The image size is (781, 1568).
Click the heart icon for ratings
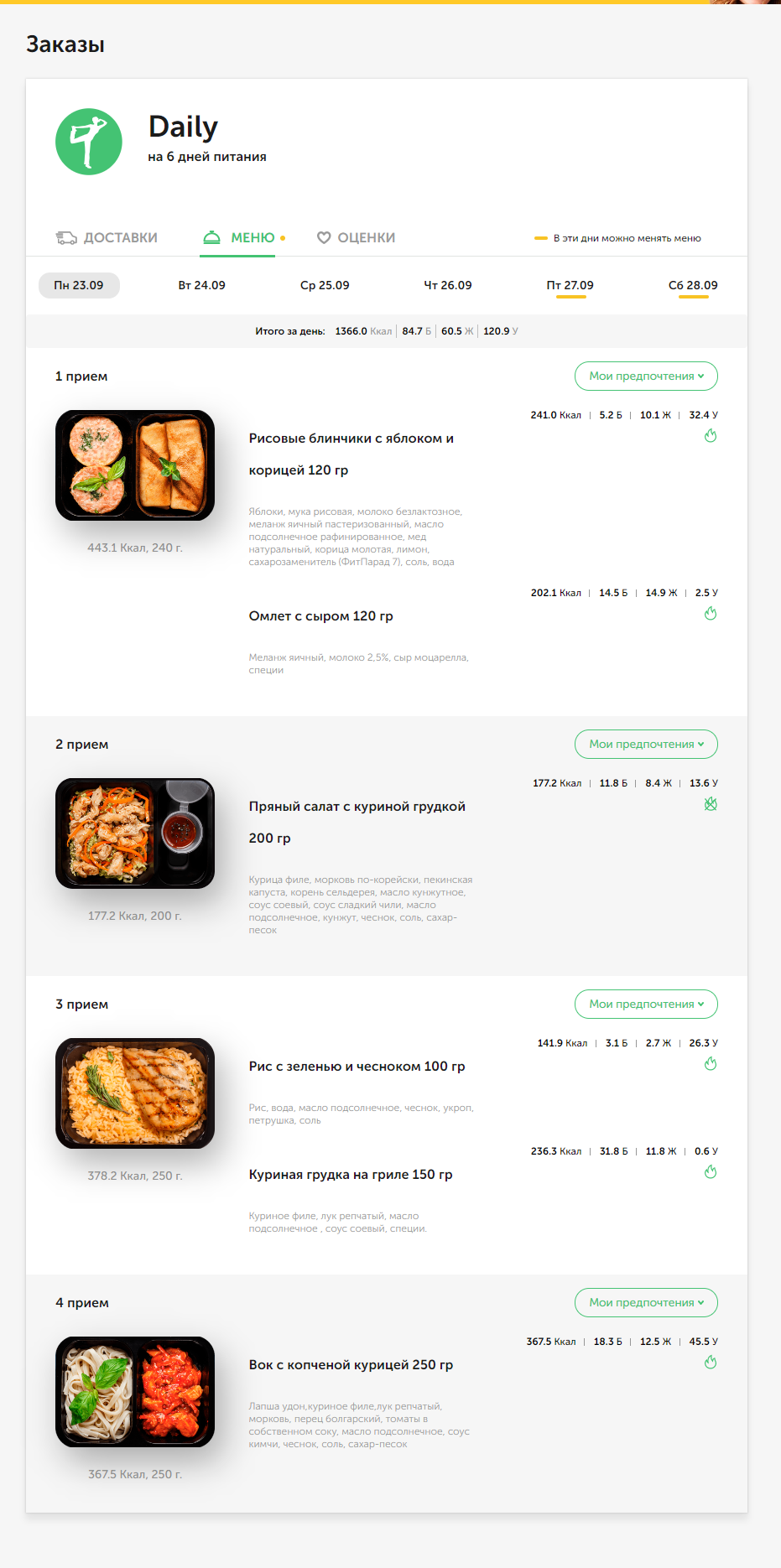coord(324,238)
